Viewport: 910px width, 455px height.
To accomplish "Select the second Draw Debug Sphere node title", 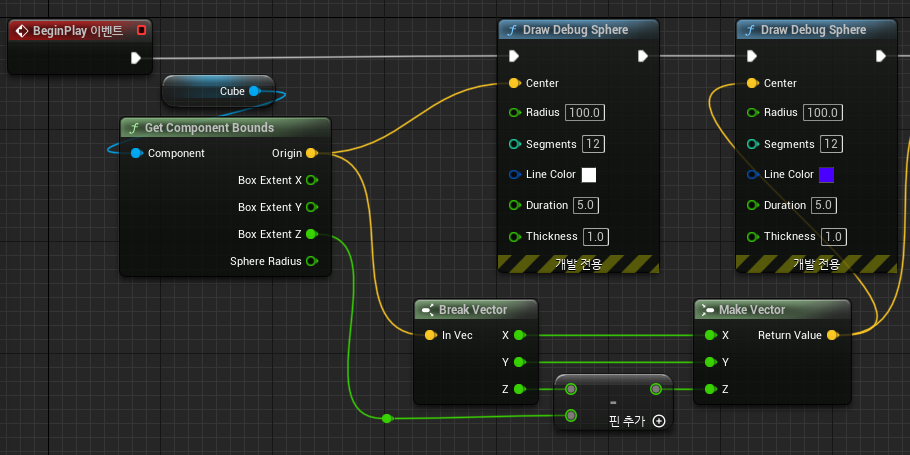I will (x=814, y=30).
